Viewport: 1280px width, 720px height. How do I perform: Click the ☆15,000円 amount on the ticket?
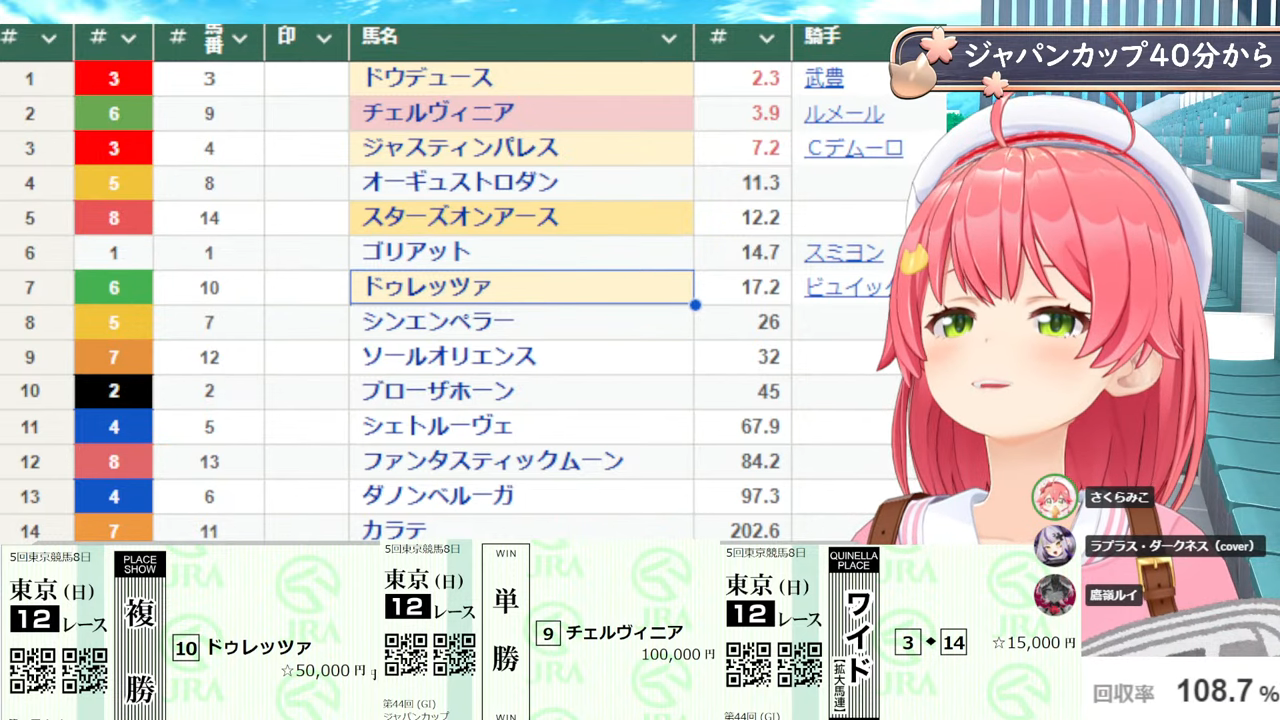1034,642
